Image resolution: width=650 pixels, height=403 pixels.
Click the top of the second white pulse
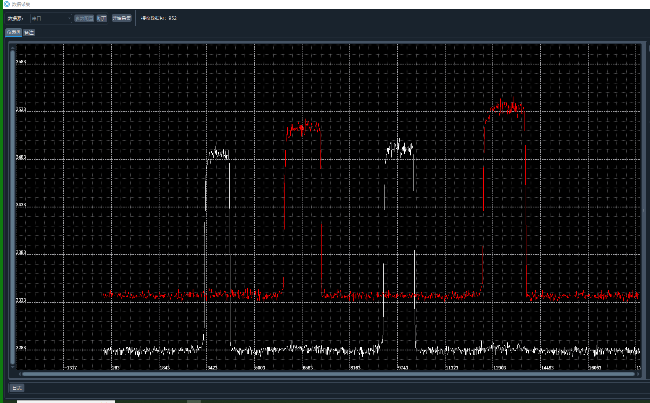click(400, 147)
